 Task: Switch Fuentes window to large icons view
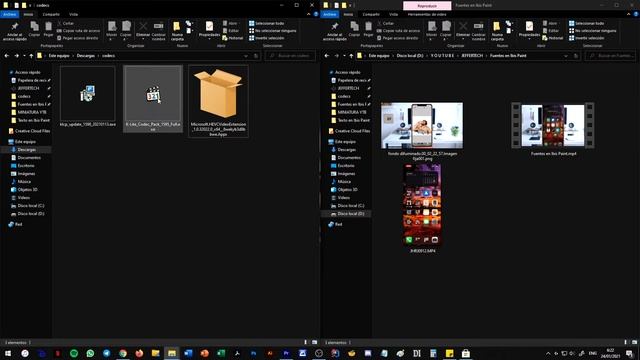(635, 342)
